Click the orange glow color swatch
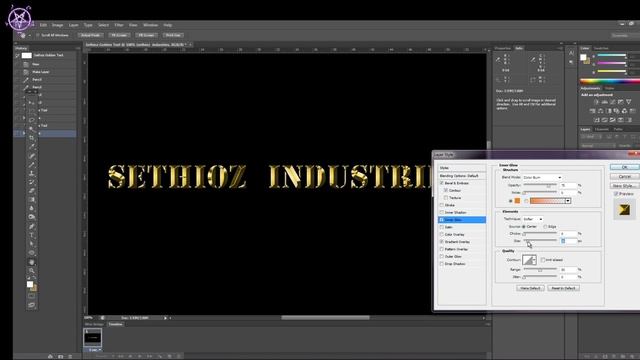 (x=517, y=201)
